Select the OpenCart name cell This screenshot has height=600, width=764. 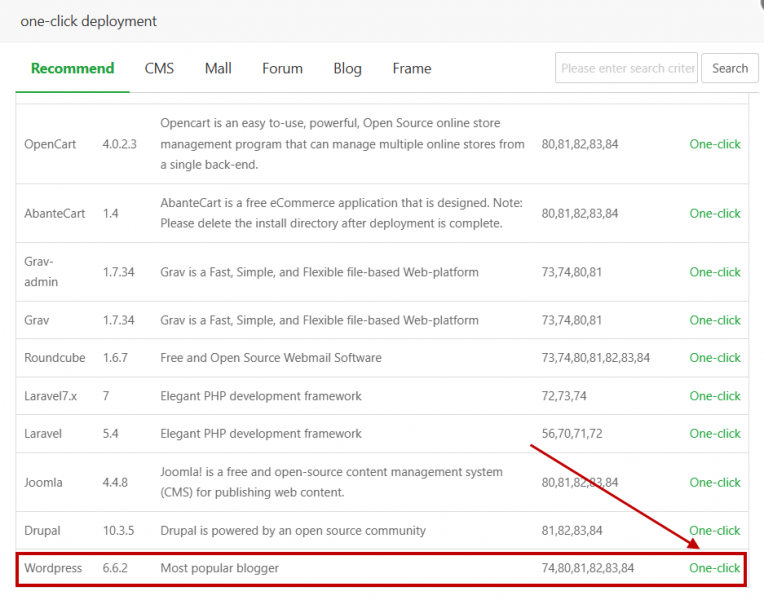coord(50,144)
